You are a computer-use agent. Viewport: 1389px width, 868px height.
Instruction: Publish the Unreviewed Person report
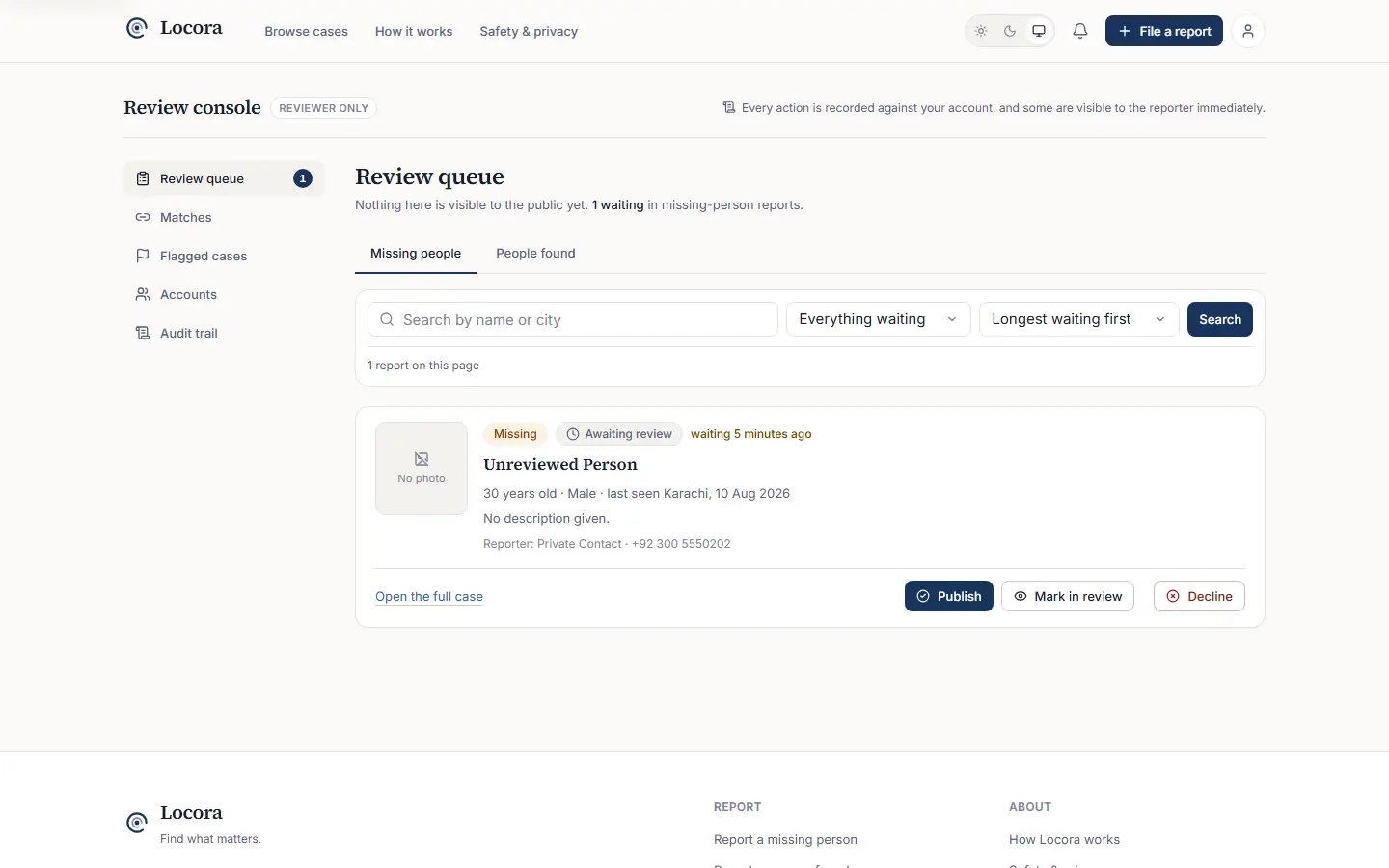(x=949, y=596)
